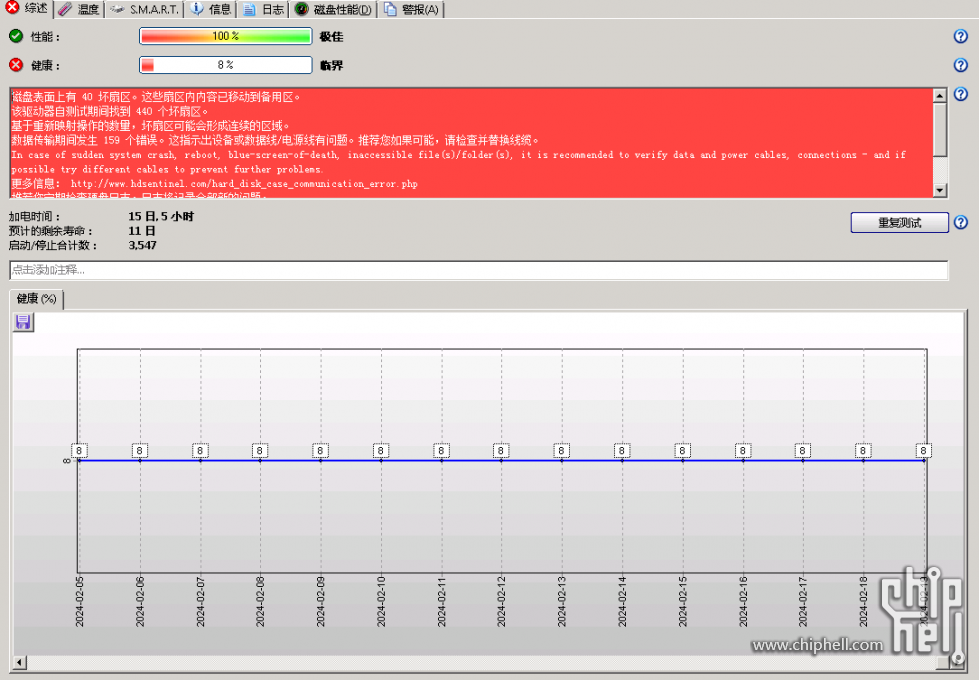Image resolution: width=979 pixels, height=680 pixels.
Task: Click the warning line mentioning 40 坏扇区
Action: 157,97
